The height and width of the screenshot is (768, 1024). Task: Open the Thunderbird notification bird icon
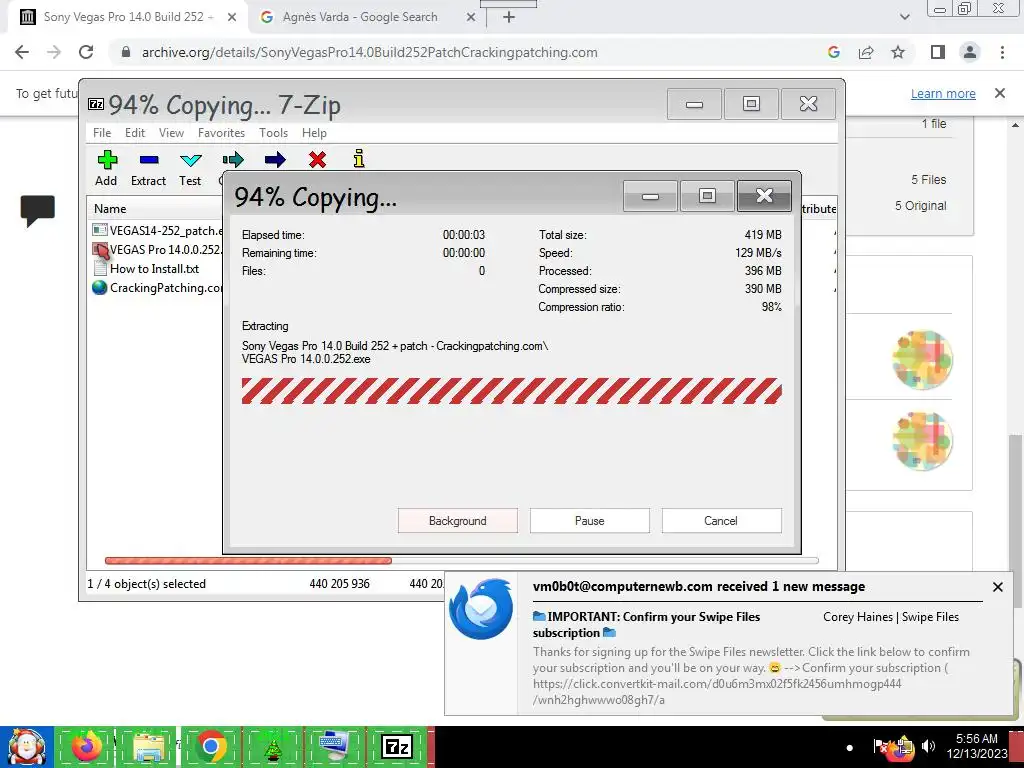481,609
